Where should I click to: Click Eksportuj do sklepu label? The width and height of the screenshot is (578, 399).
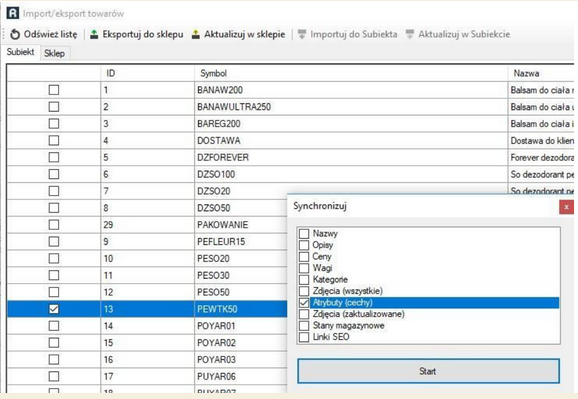coord(143,34)
